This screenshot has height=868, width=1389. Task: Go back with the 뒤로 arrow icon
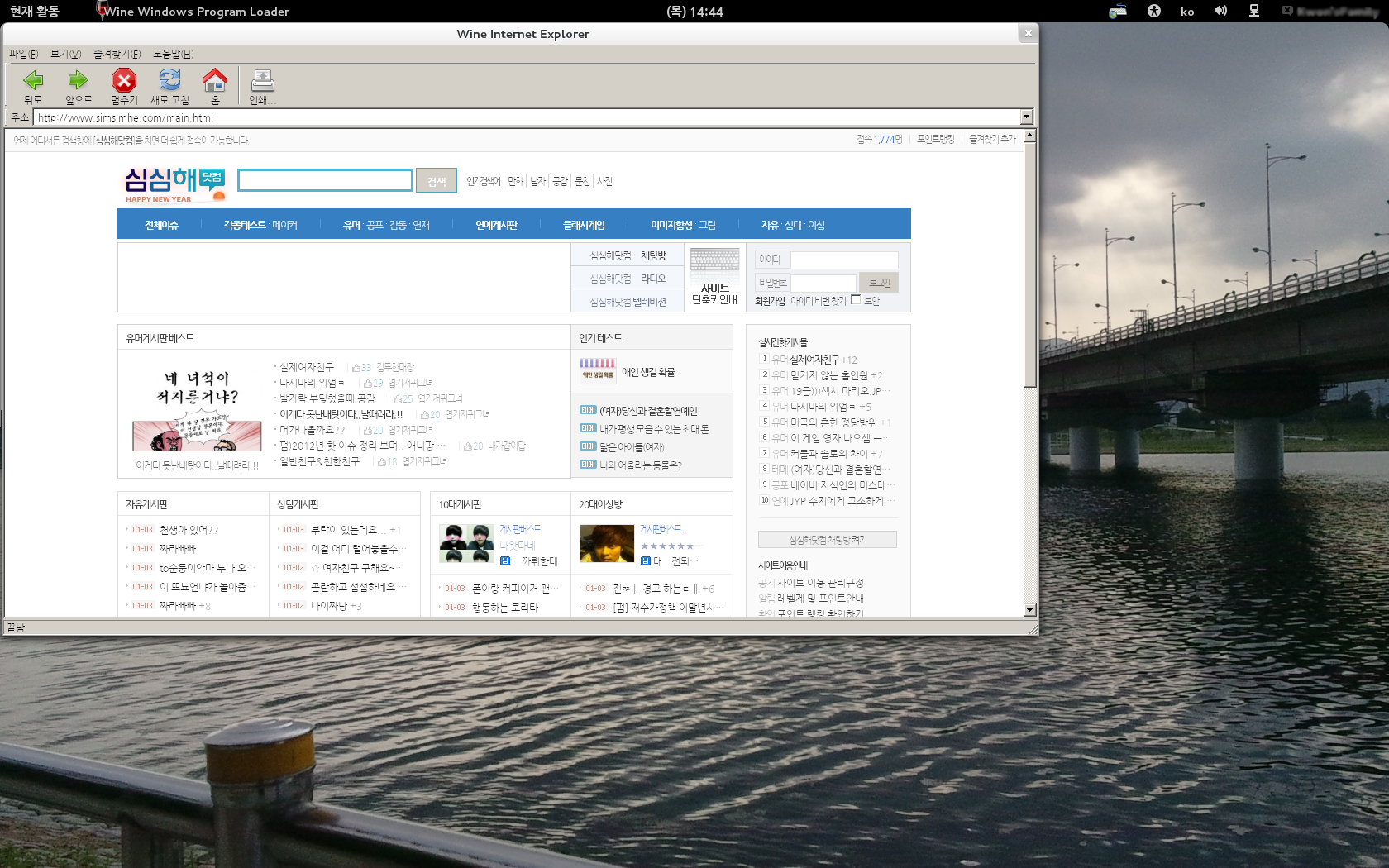click(33, 80)
